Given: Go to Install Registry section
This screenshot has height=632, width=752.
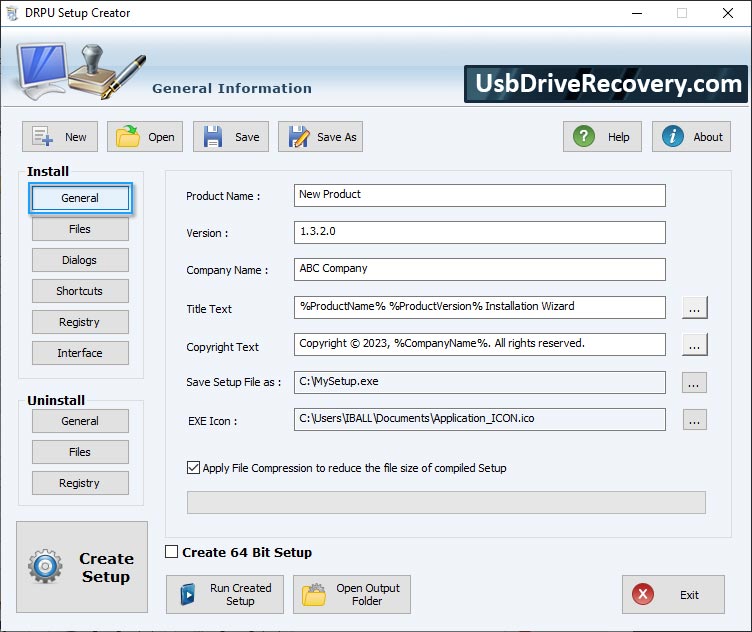Looking at the screenshot, I should pos(80,322).
